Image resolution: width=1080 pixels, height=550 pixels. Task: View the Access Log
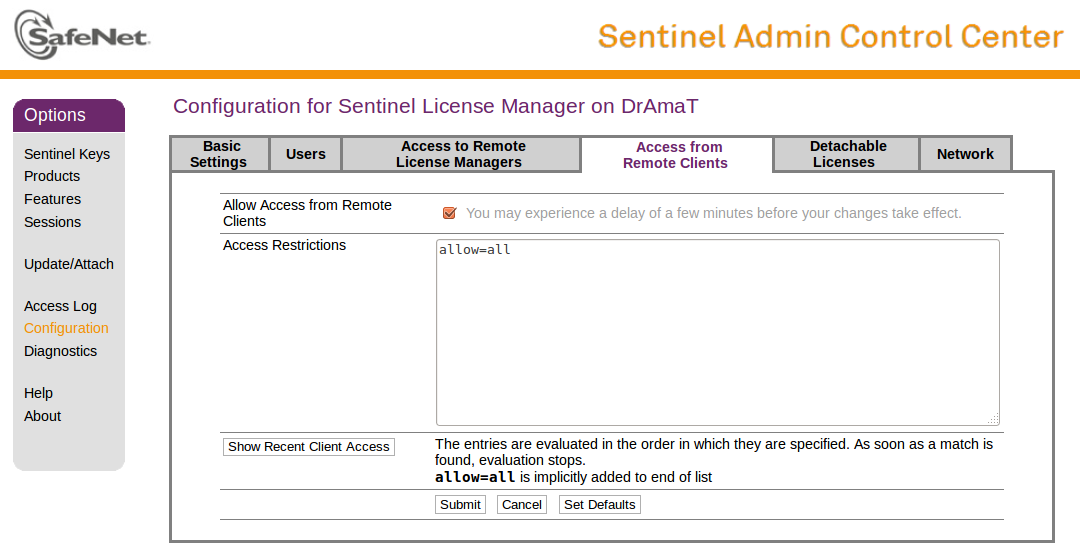click(60, 306)
